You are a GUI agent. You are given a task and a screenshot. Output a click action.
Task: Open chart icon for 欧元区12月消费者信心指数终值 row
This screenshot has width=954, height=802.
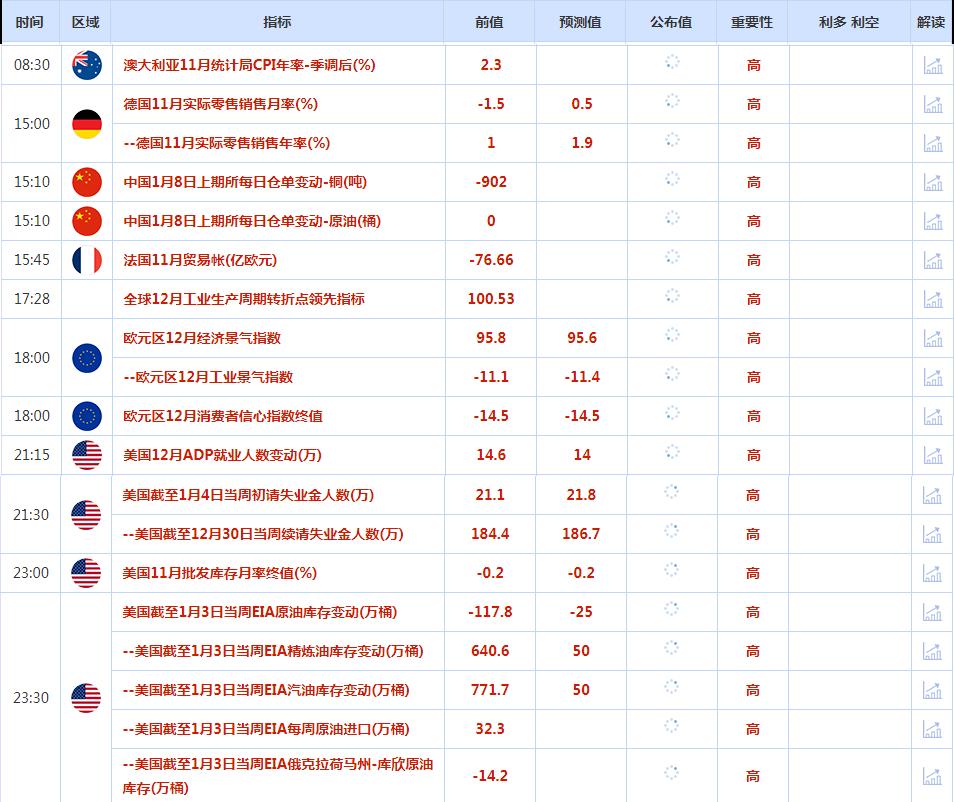pyautogui.click(x=933, y=416)
